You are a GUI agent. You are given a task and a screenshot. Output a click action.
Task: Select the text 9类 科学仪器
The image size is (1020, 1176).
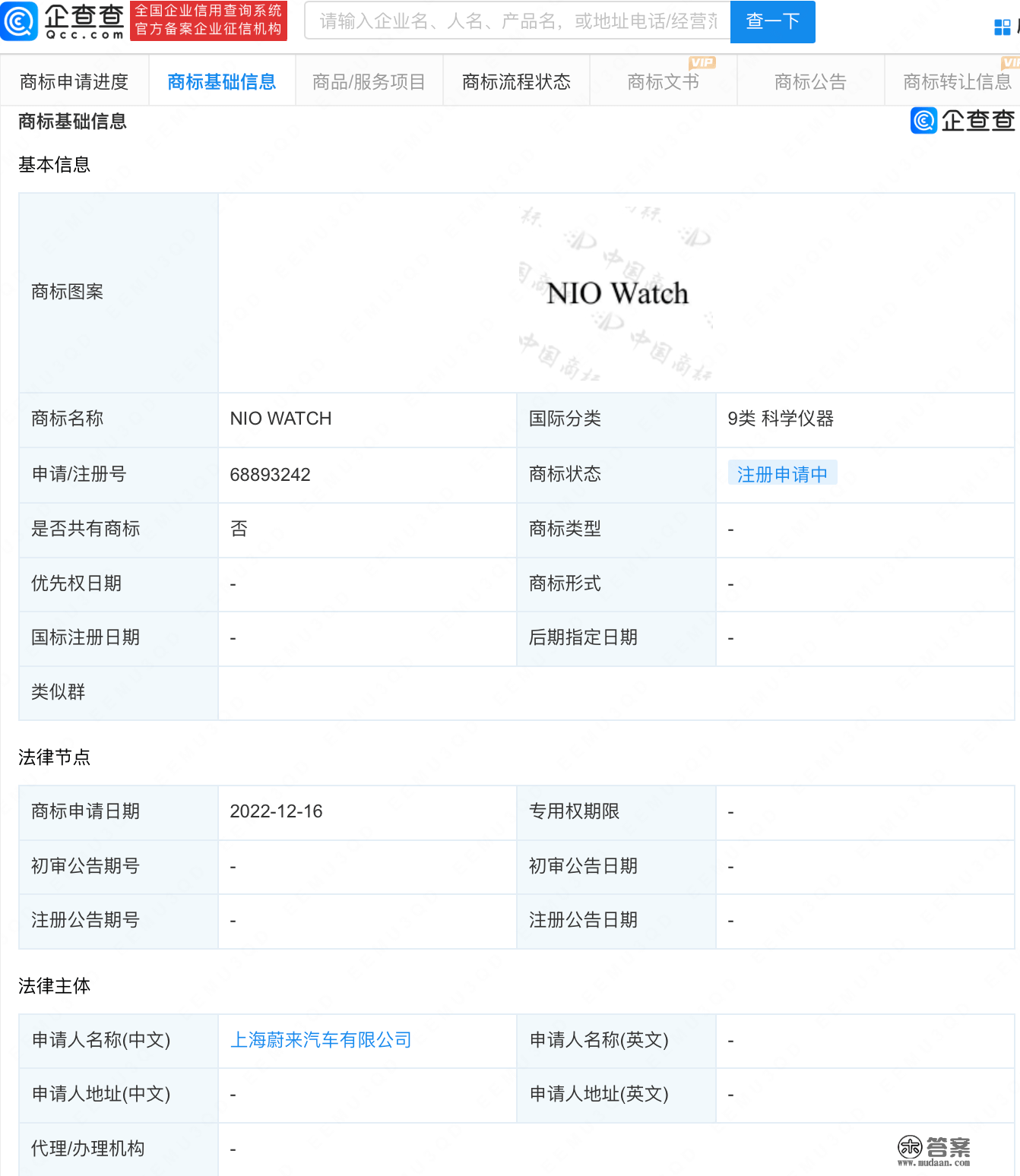click(781, 419)
